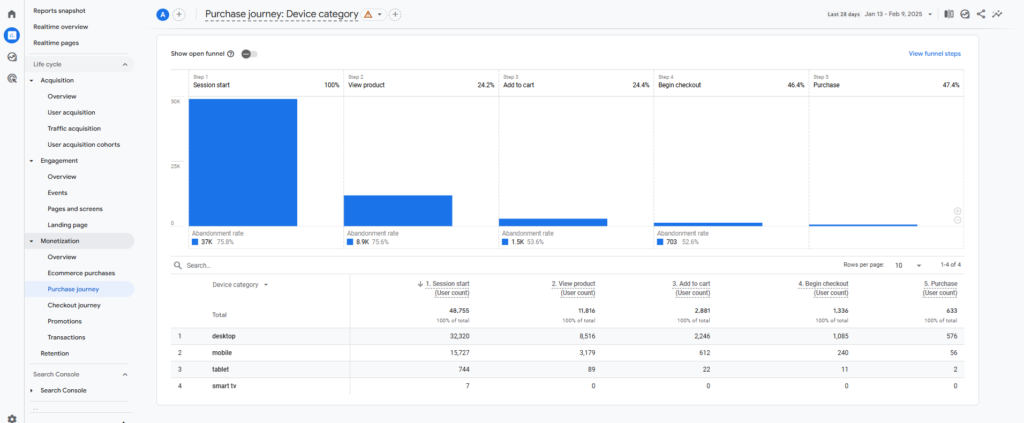Open the Insights sparkline icon
Viewport: 1024px width, 423px height.
point(997,14)
